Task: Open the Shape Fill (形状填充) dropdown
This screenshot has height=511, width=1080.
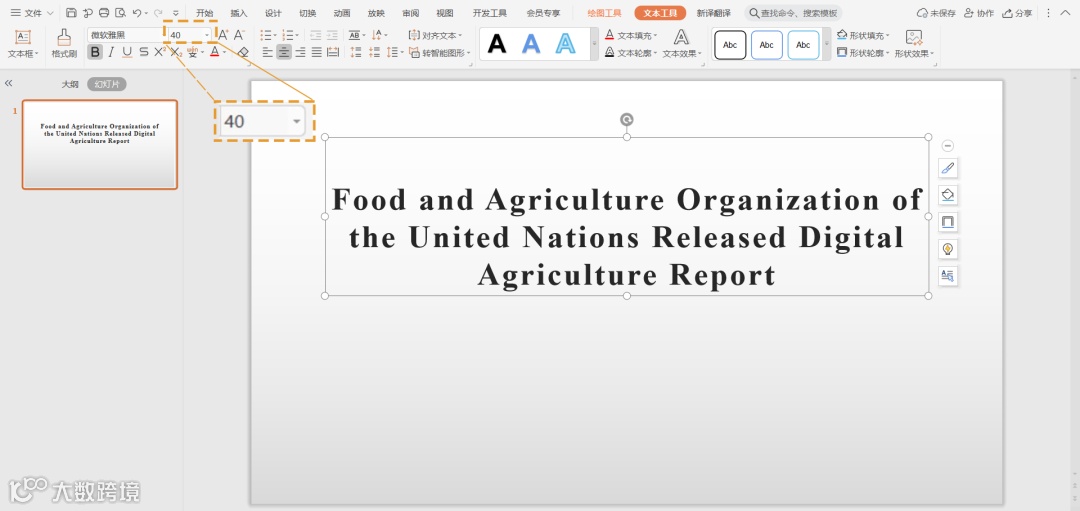Action: [x=864, y=35]
